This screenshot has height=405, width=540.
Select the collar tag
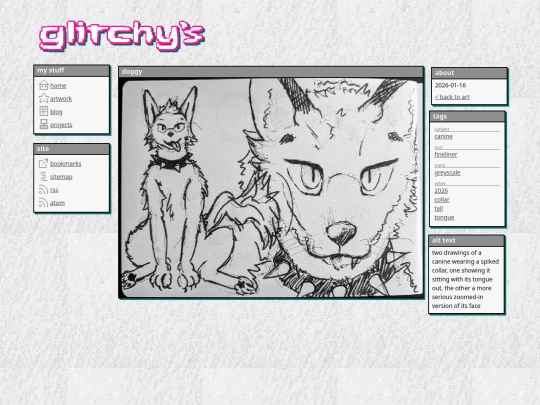pos(442,200)
